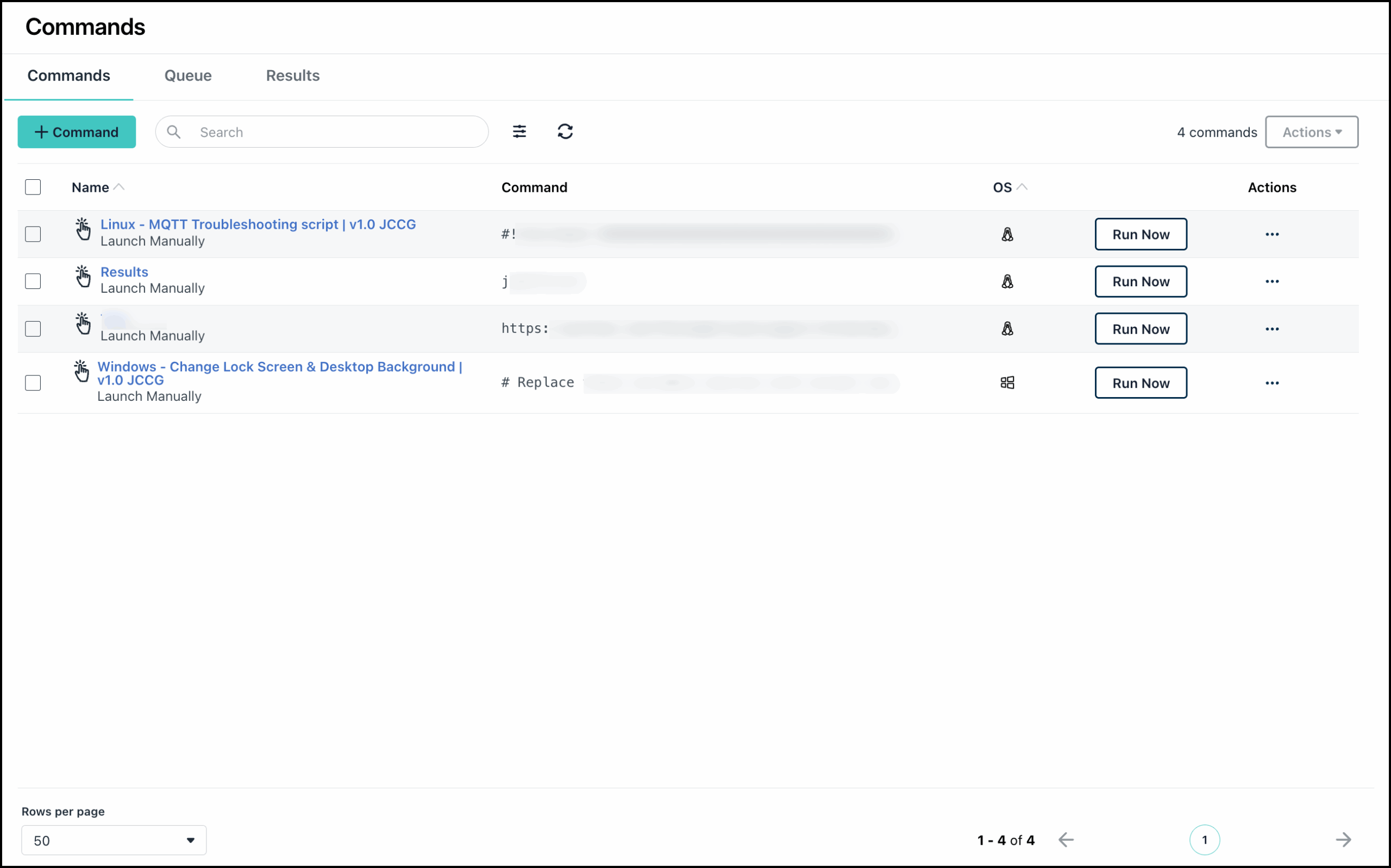Refresh the commands list
This screenshot has width=1391, height=868.
click(x=566, y=131)
